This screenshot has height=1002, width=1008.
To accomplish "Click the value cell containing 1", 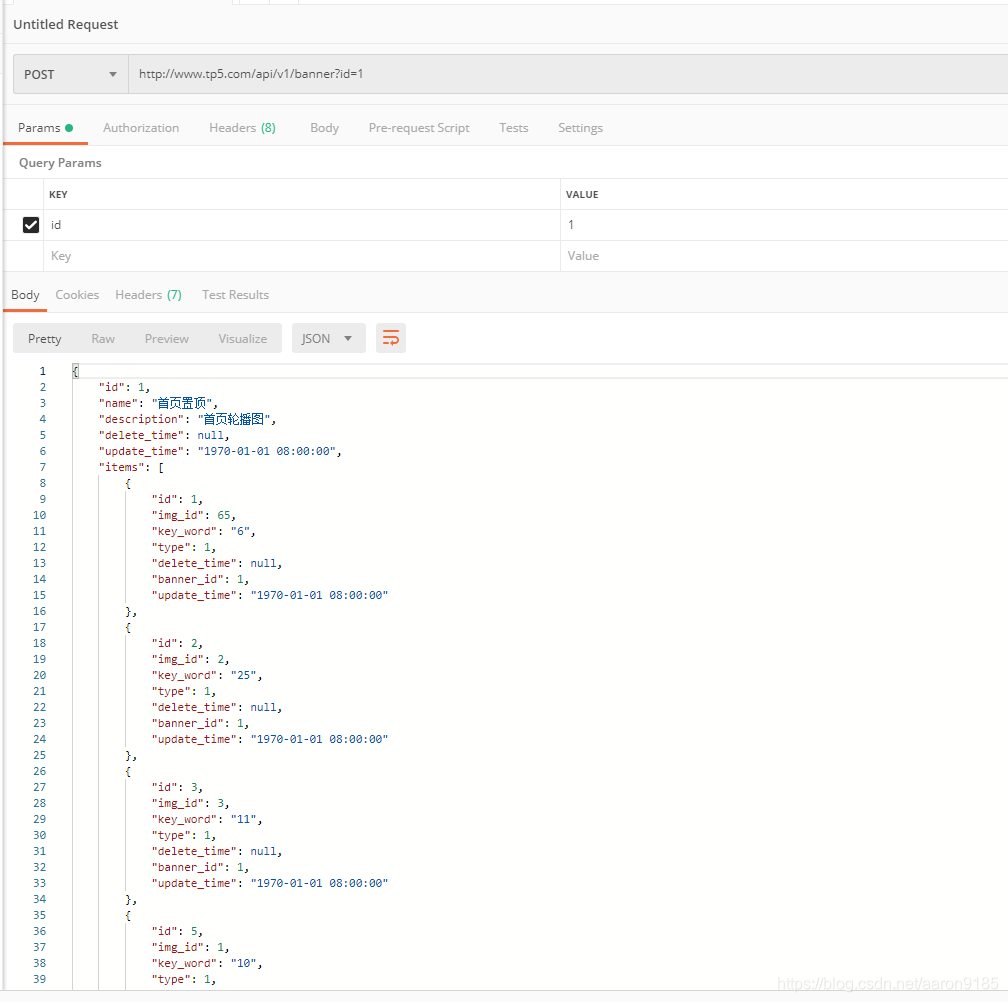I will tap(784, 225).
